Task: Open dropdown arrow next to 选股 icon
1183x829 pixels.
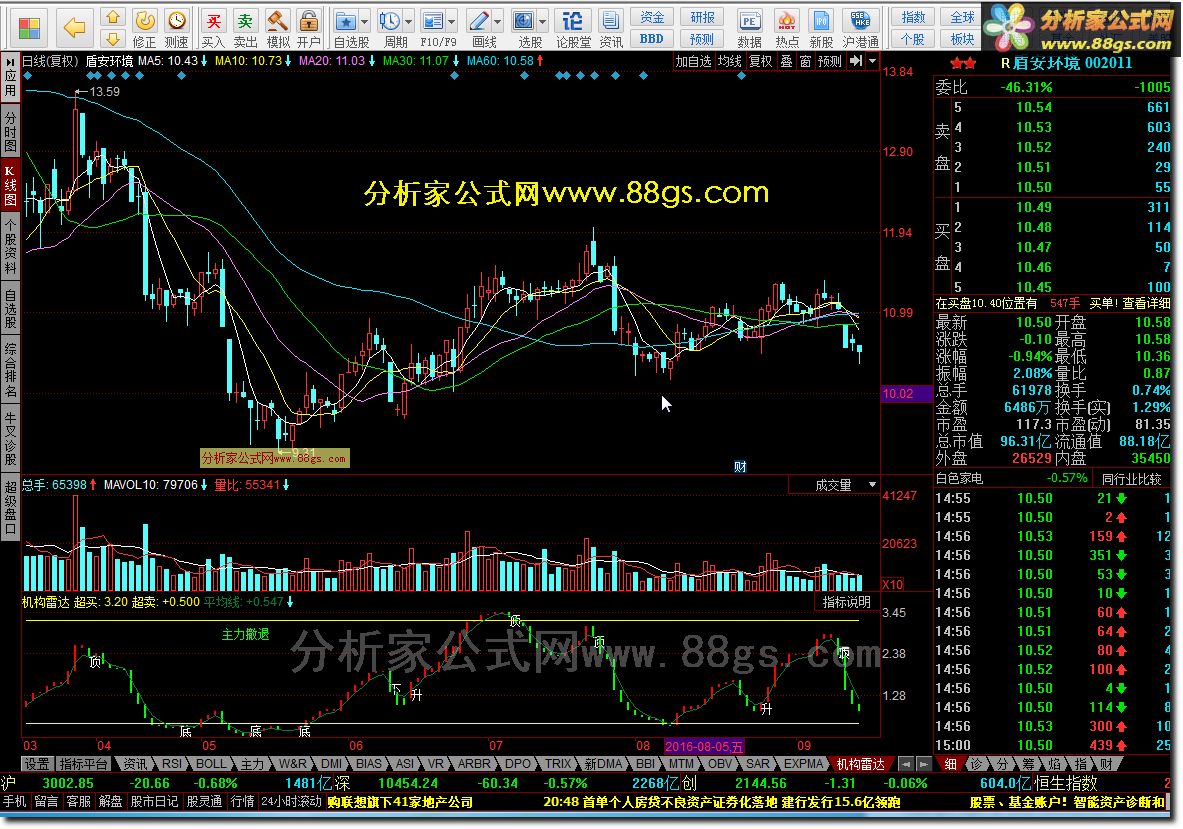Action: click(542, 22)
